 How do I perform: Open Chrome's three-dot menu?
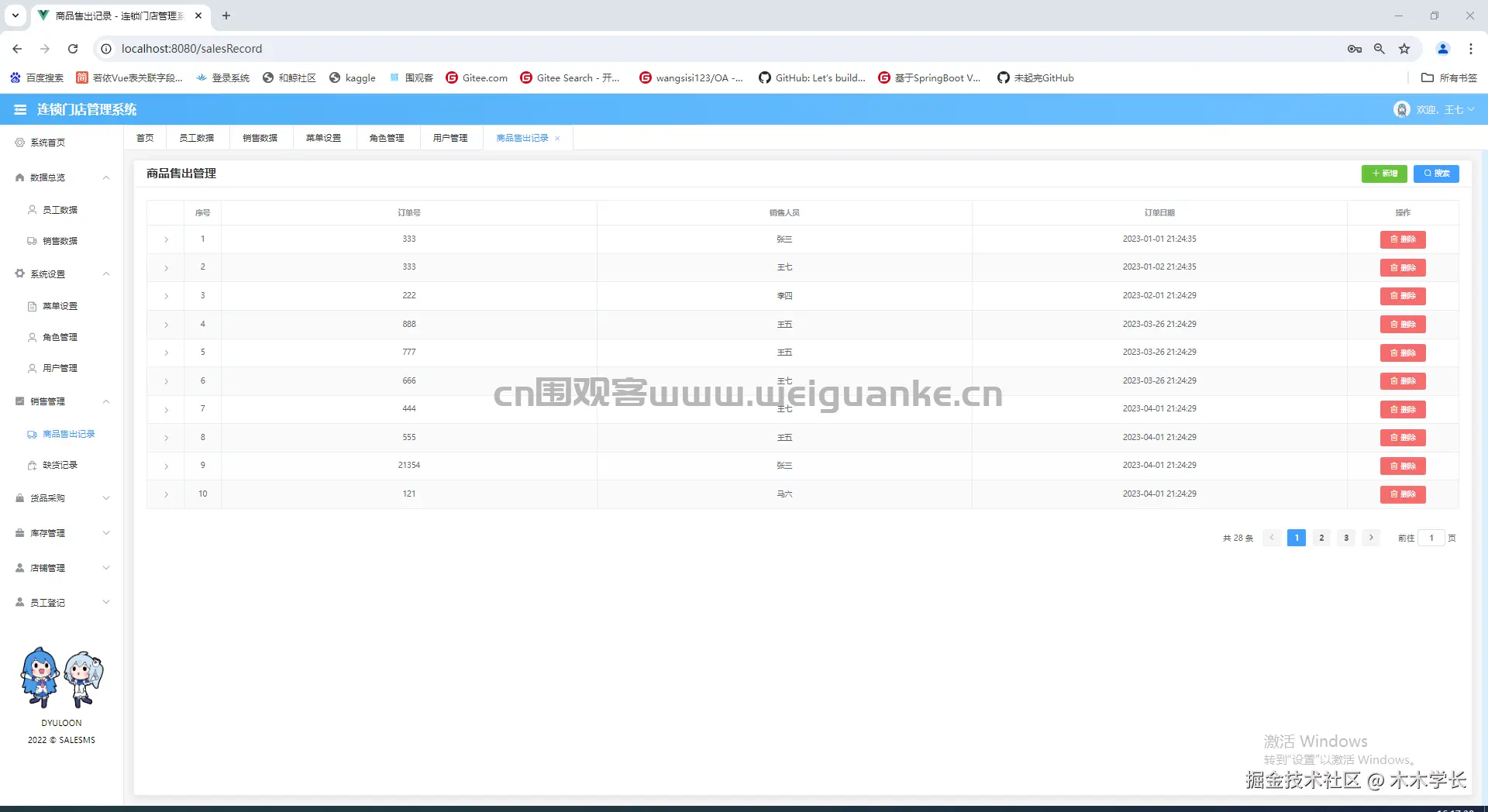pyautogui.click(x=1471, y=49)
